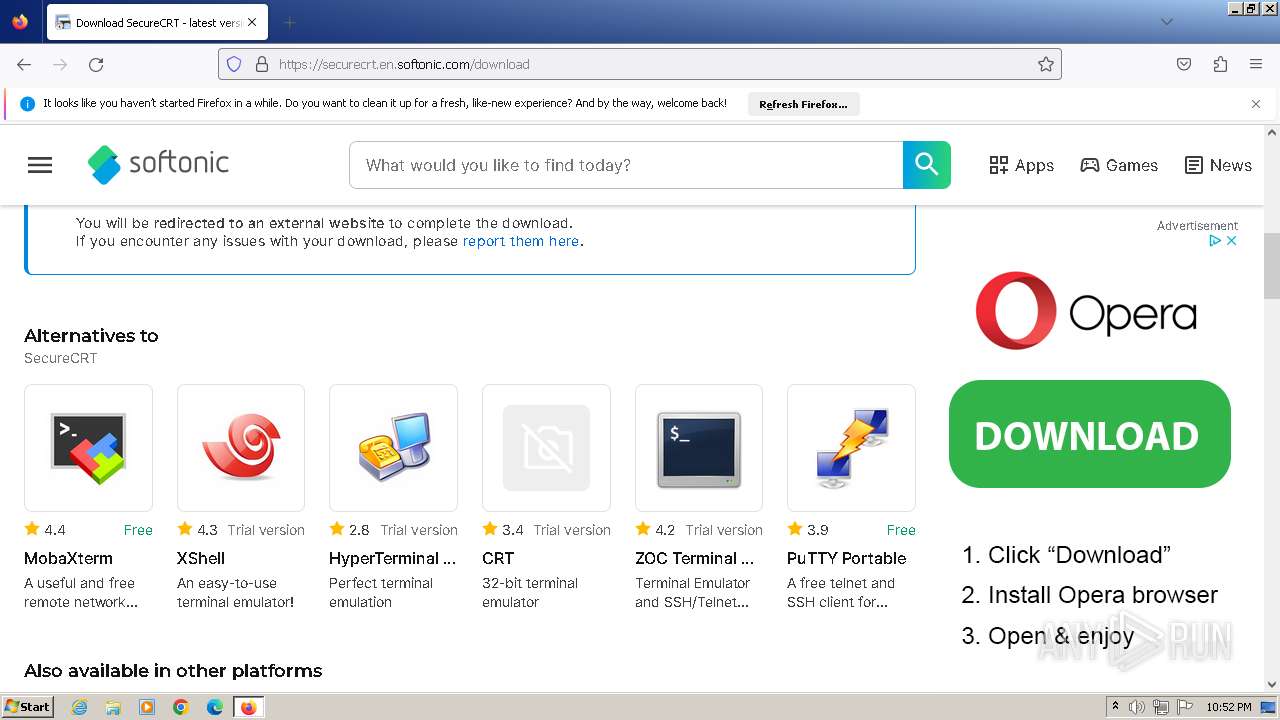Open the Firefox extensions menu
Viewport: 1280px width, 720px height.
tap(1220, 64)
